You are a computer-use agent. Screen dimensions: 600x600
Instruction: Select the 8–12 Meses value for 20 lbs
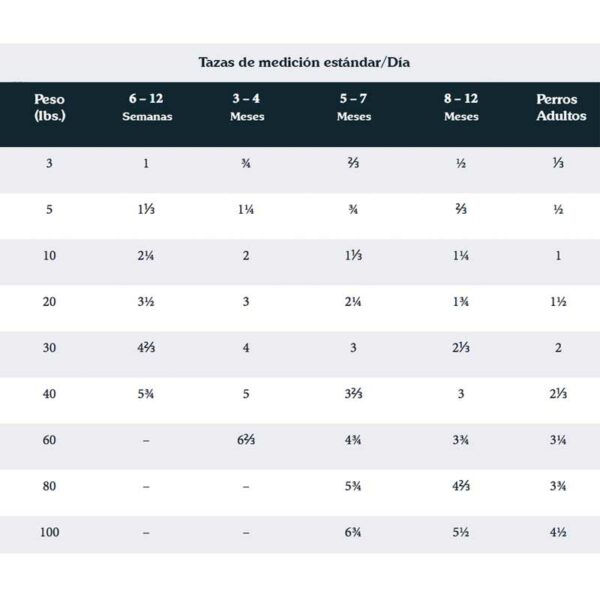coord(461,301)
